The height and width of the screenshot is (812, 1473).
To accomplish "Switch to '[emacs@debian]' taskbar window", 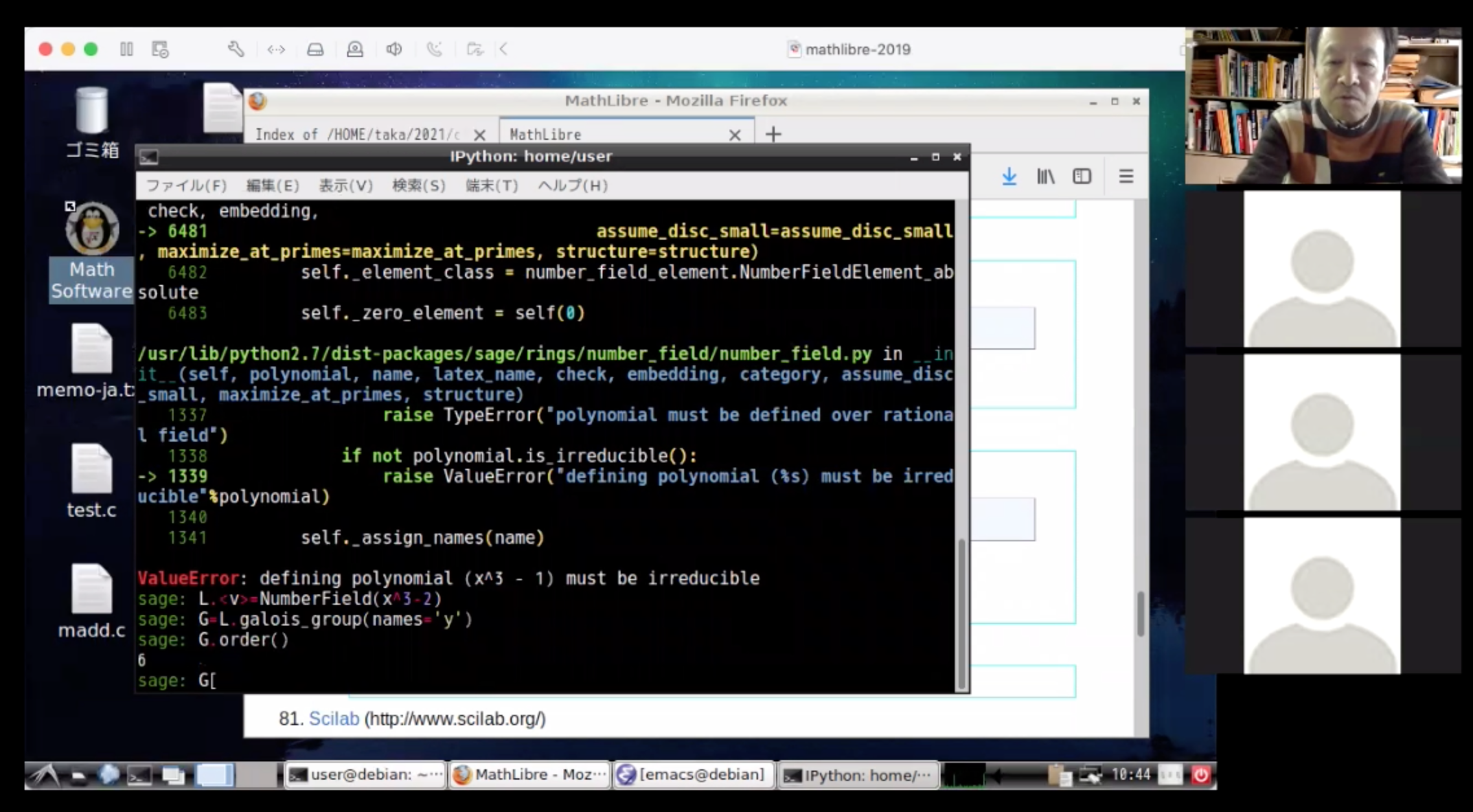I will [x=693, y=774].
